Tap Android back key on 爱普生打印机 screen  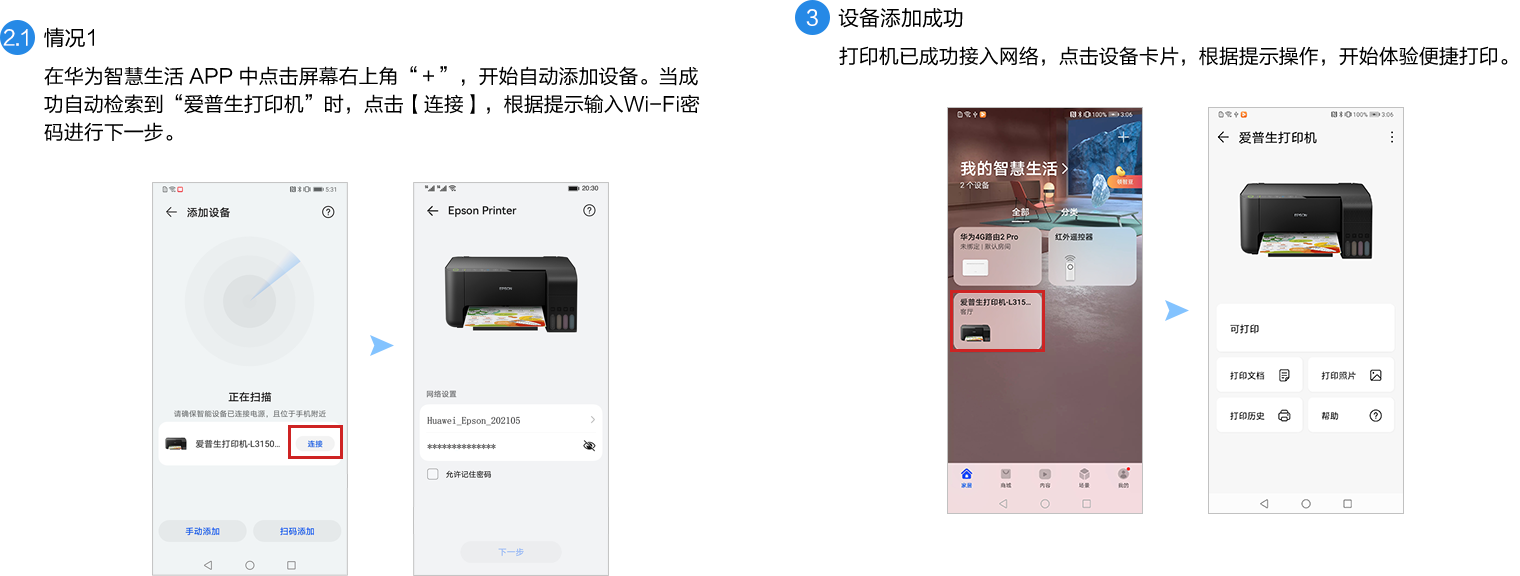click(1264, 504)
